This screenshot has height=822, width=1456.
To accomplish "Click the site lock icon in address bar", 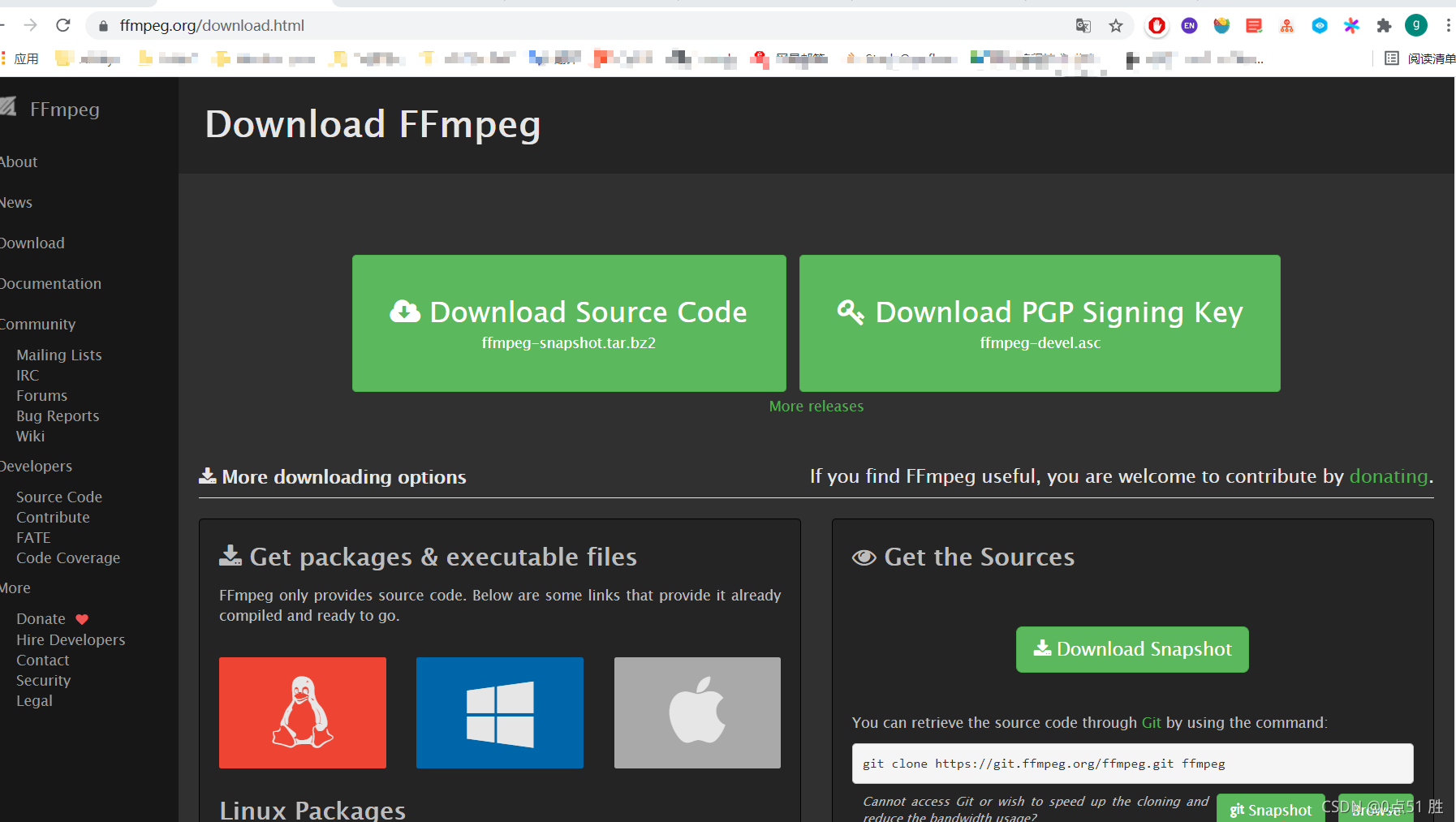I will pyautogui.click(x=103, y=26).
